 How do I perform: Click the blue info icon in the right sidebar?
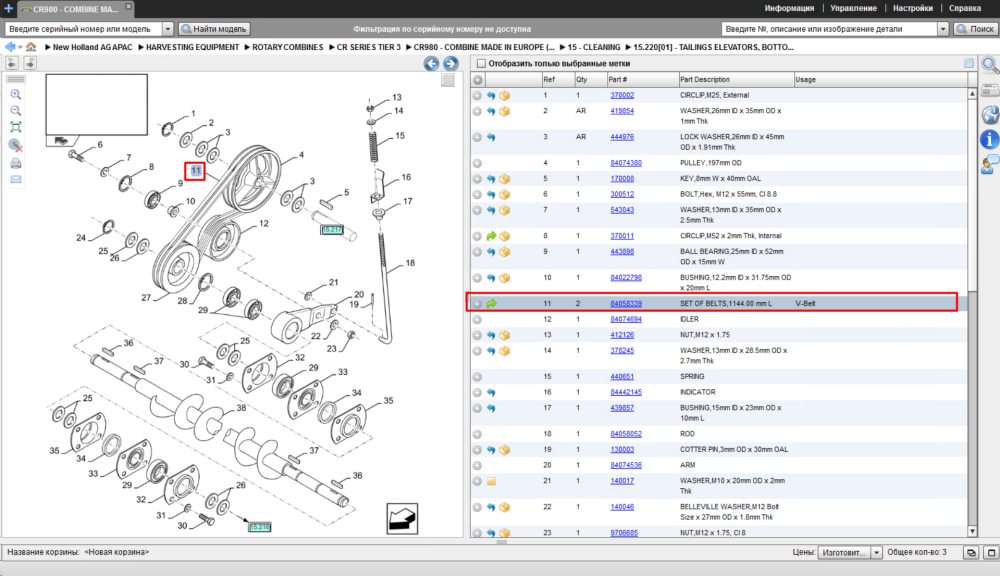pyautogui.click(x=989, y=139)
